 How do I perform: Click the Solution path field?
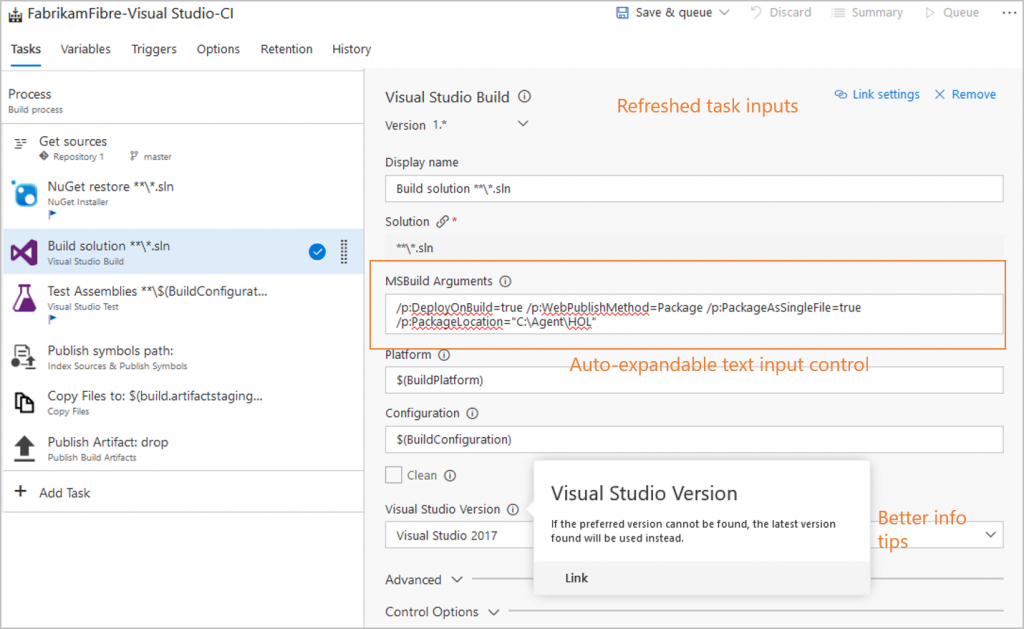click(x=694, y=248)
